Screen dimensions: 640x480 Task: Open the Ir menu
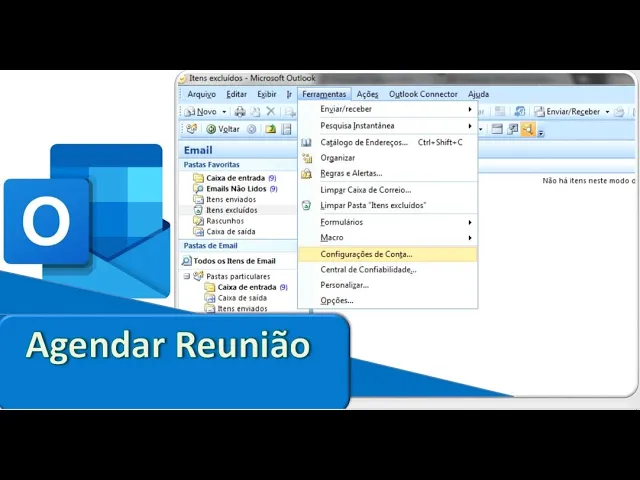pos(289,94)
